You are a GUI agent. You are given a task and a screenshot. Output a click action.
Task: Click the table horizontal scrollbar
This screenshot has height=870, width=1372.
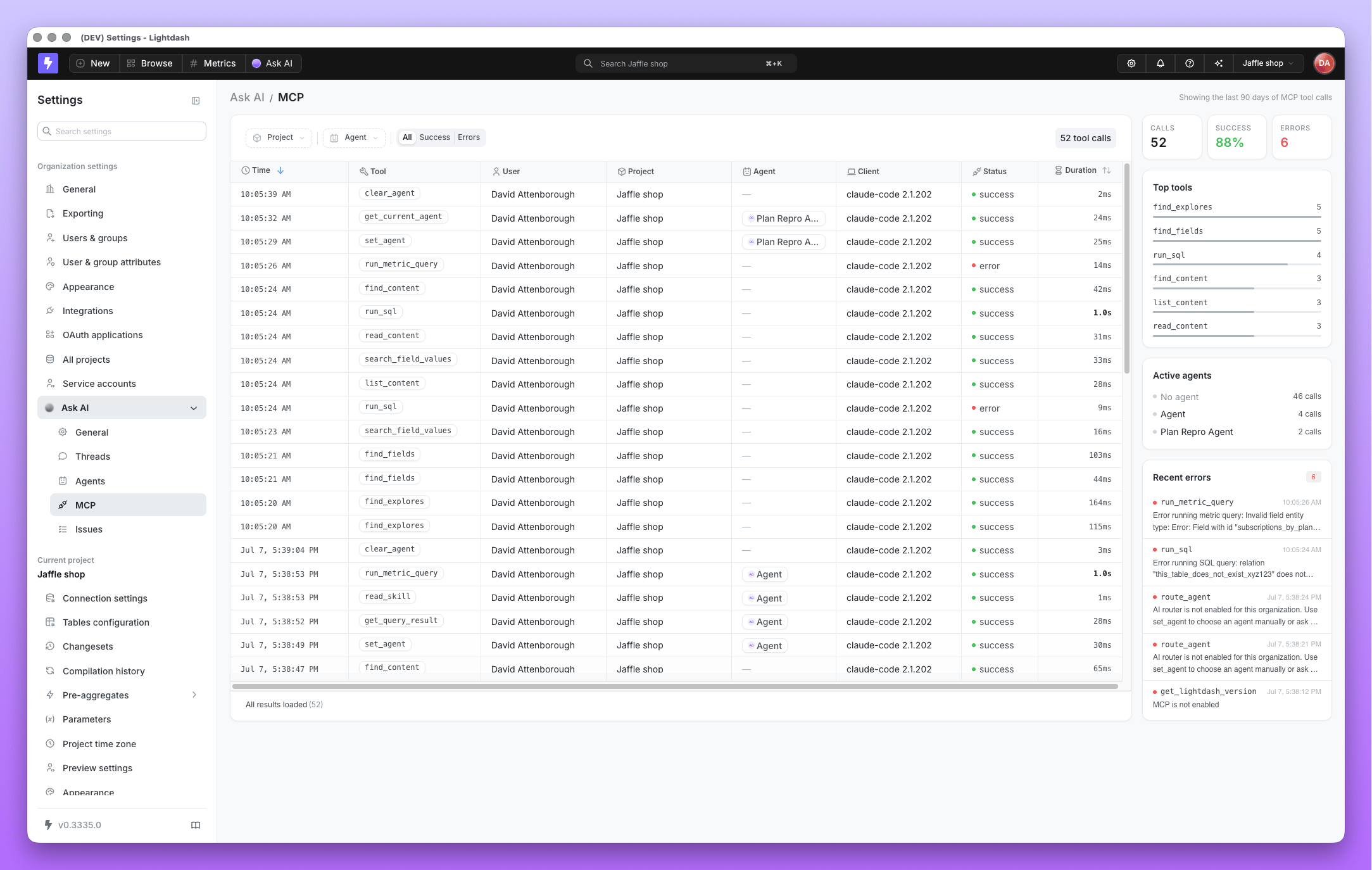(x=675, y=686)
